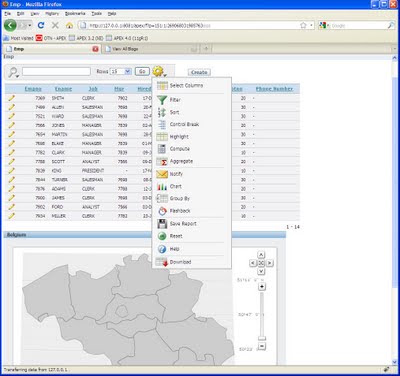The height and width of the screenshot is (376, 400).
Task: Reload the page with the refresh icon
Action: click(x=41, y=25)
